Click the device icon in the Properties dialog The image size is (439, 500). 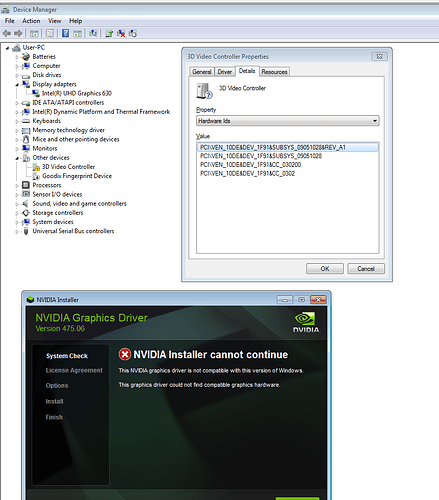[x=204, y=91]
